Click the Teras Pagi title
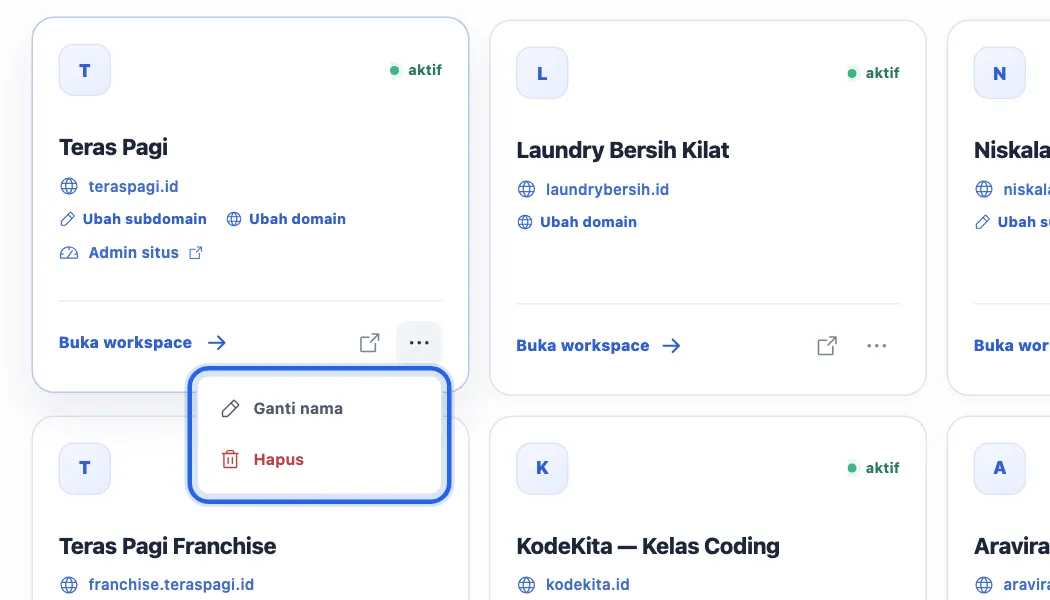Image resolution: width=1050 pixels, height=600 pixels. (113, 147)
